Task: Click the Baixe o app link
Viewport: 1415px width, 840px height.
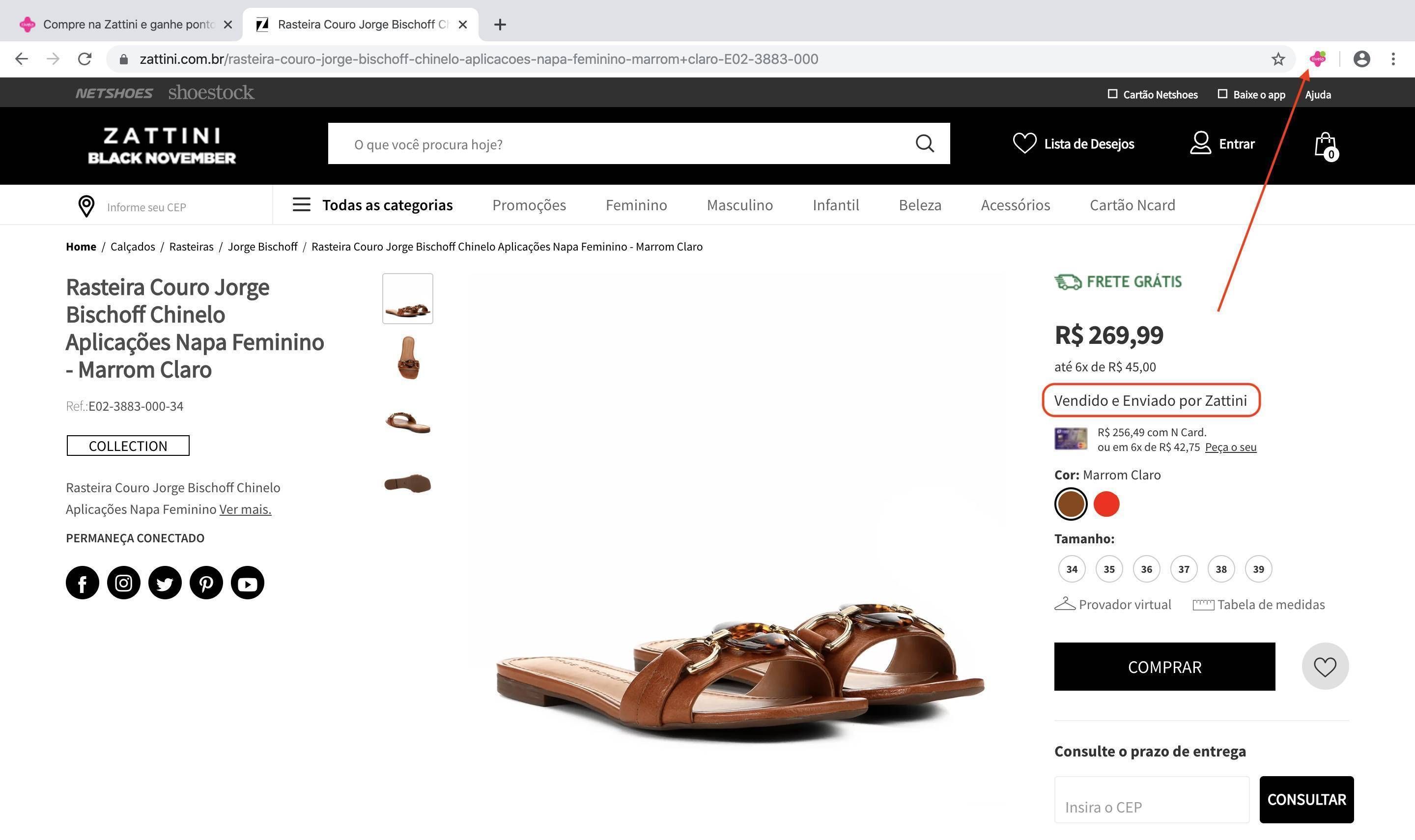Action: click(x=1251, y=94)
